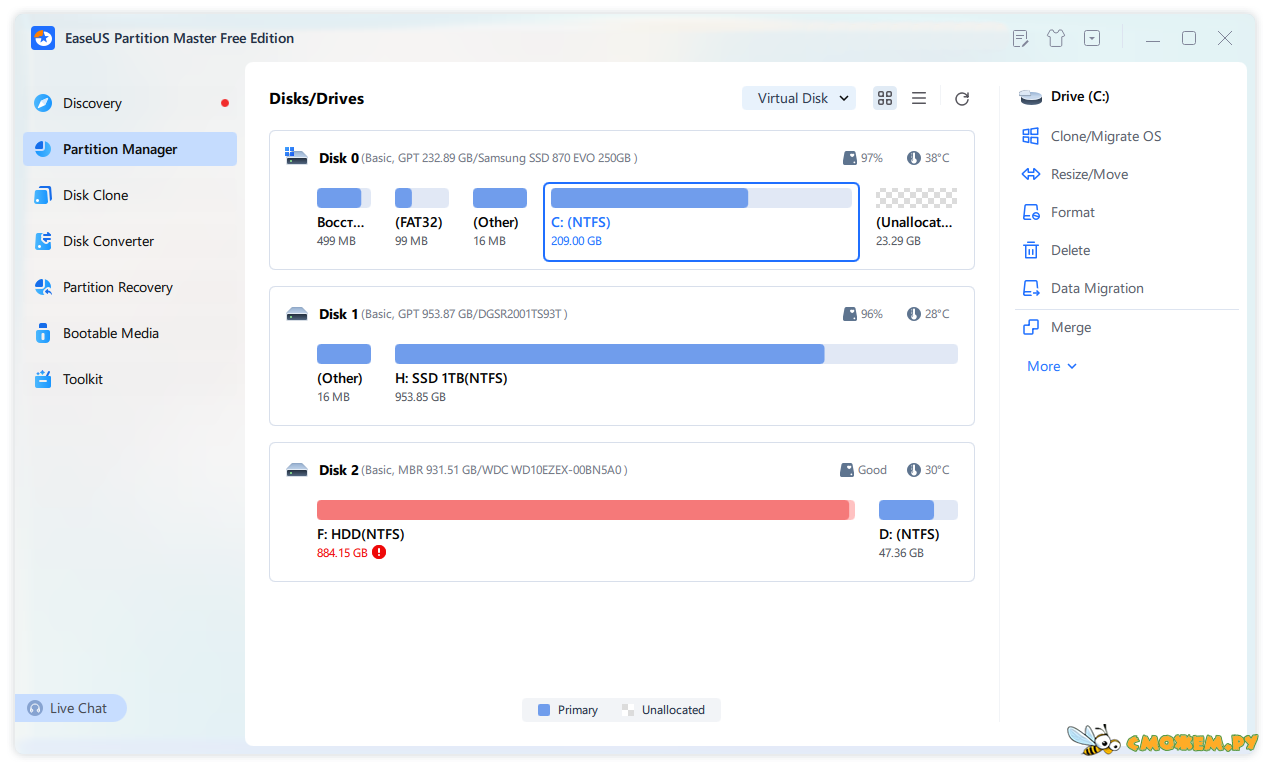Open the Toolkit section
1269x767 pixels.
[130, 379]
